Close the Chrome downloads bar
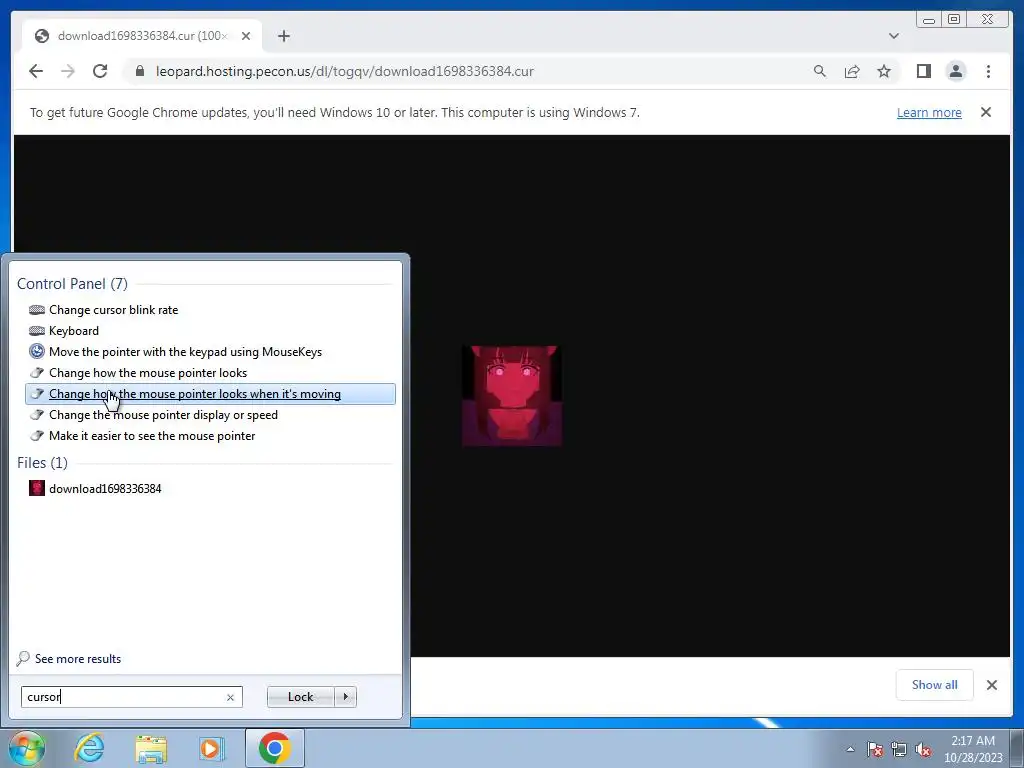 tap(991, 684)
